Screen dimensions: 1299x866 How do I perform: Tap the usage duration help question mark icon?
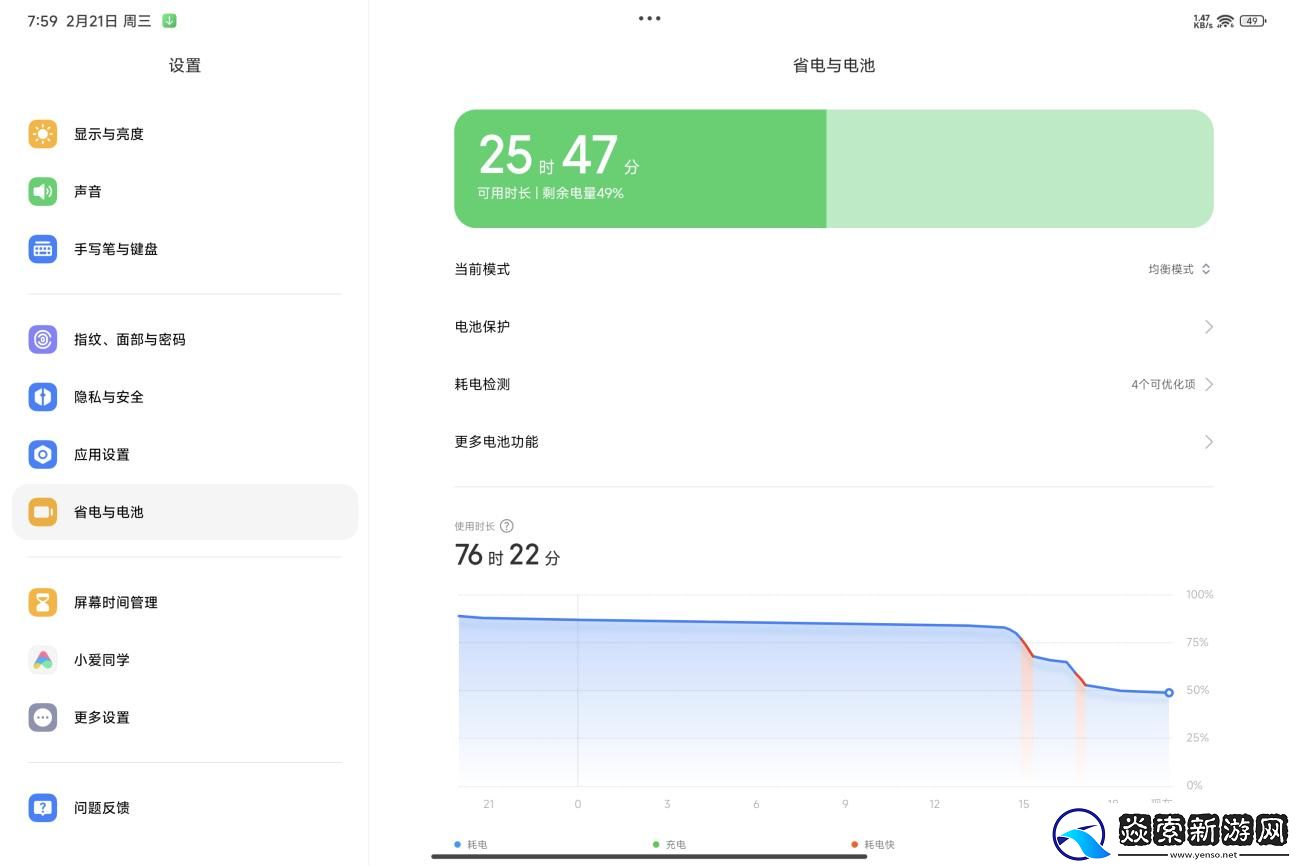point(507,526)
